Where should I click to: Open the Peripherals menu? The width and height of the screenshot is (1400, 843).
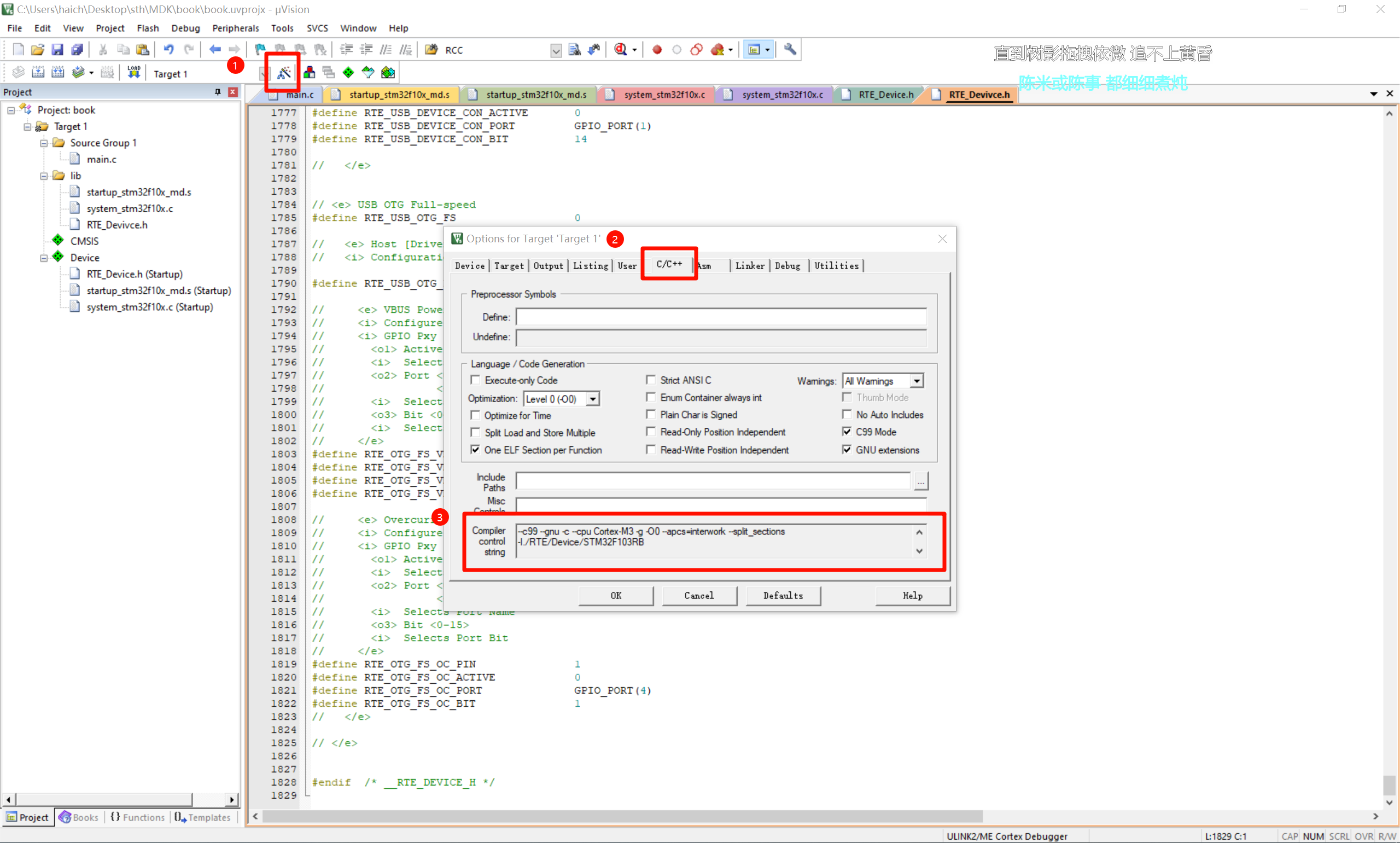click(235, 28)
